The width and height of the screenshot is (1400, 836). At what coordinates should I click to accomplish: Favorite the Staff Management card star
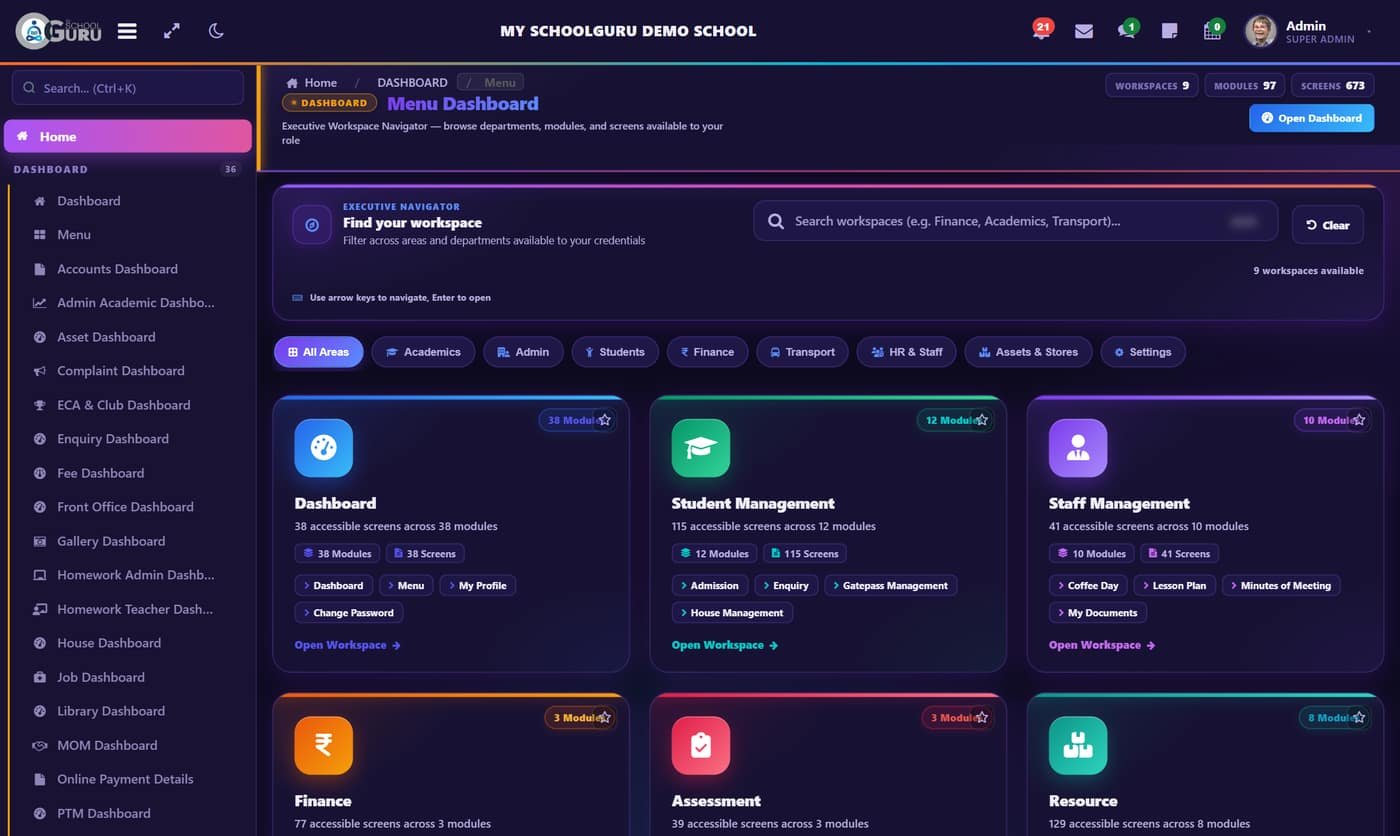click(1359, 420)
